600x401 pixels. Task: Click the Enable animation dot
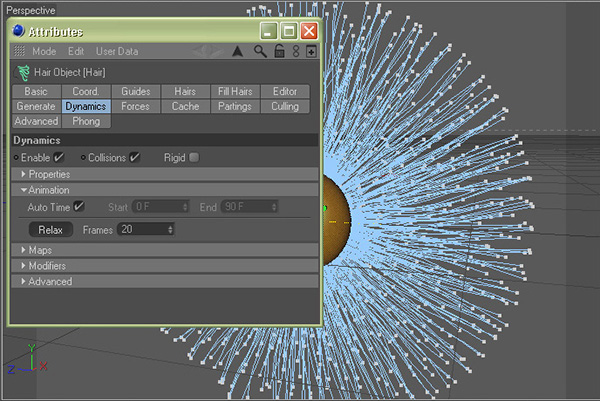coord(16,157)
